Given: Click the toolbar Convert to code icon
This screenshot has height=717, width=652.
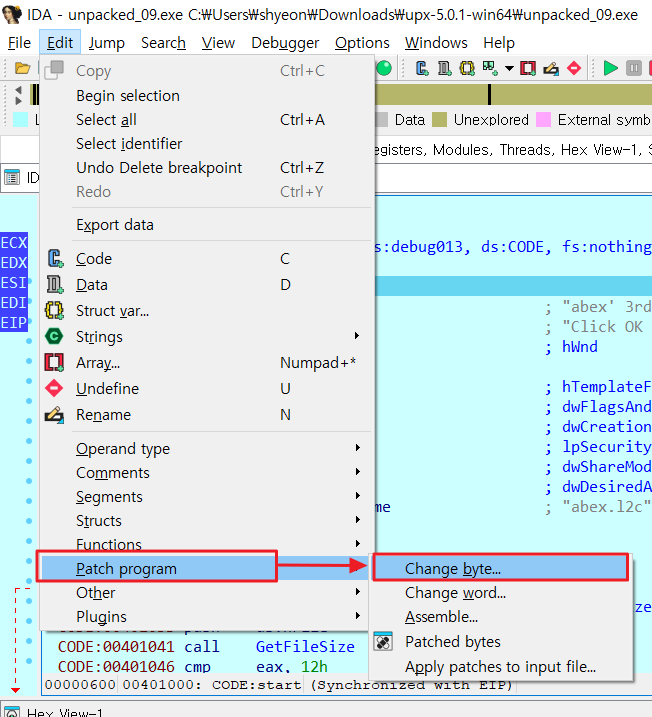Looking at the screenshot, I should (x=422, y=69).
